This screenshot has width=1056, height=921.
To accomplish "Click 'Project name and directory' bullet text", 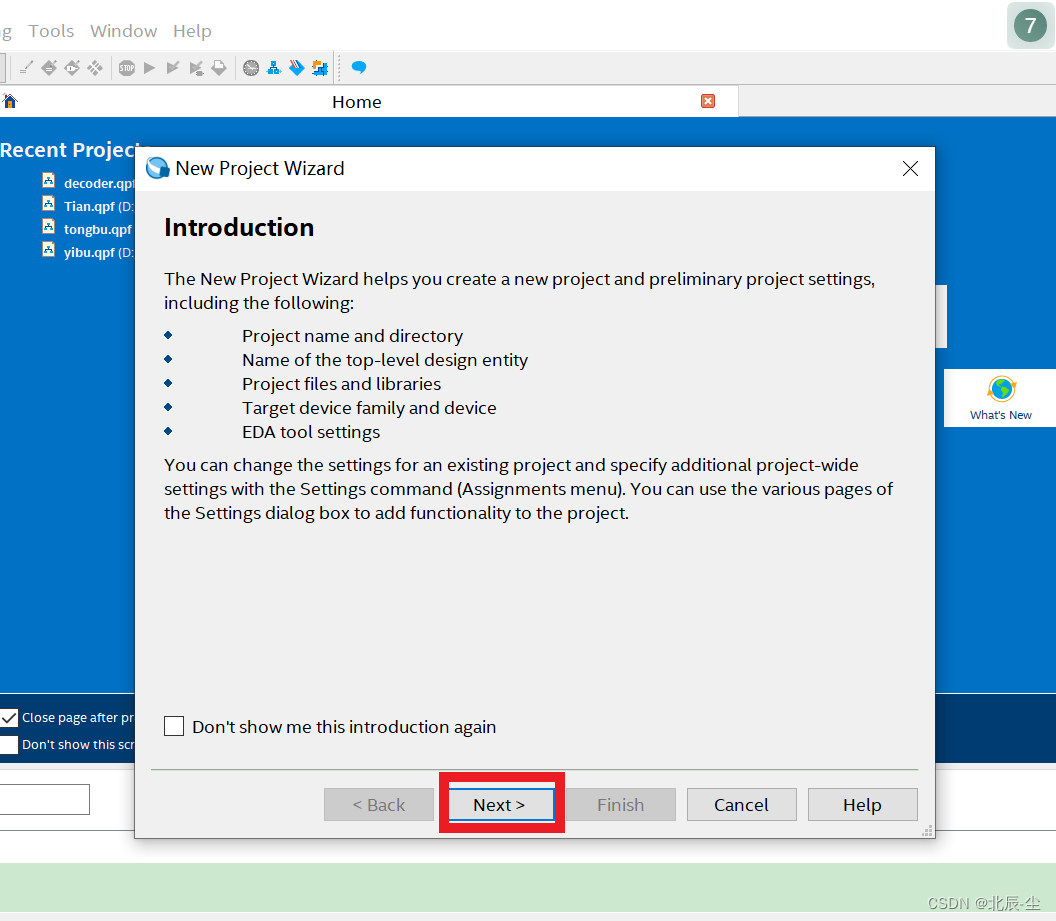I will (352, 336).
